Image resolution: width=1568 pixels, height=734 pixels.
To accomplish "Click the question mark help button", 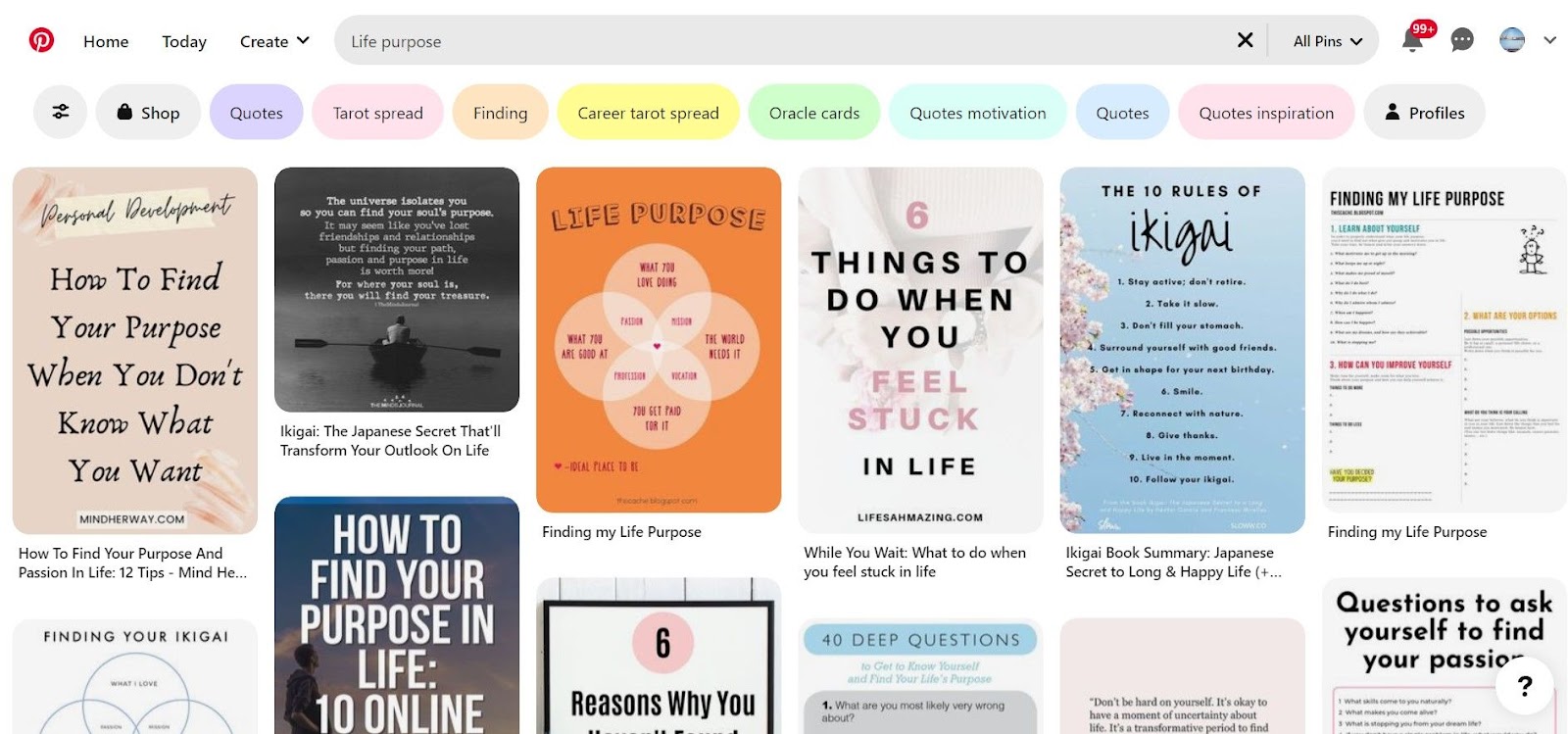I will [x=1524, y=686].
